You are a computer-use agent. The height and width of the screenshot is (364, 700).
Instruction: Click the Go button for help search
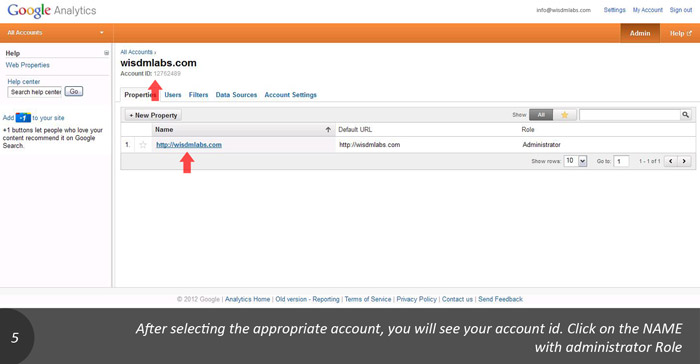74,92
